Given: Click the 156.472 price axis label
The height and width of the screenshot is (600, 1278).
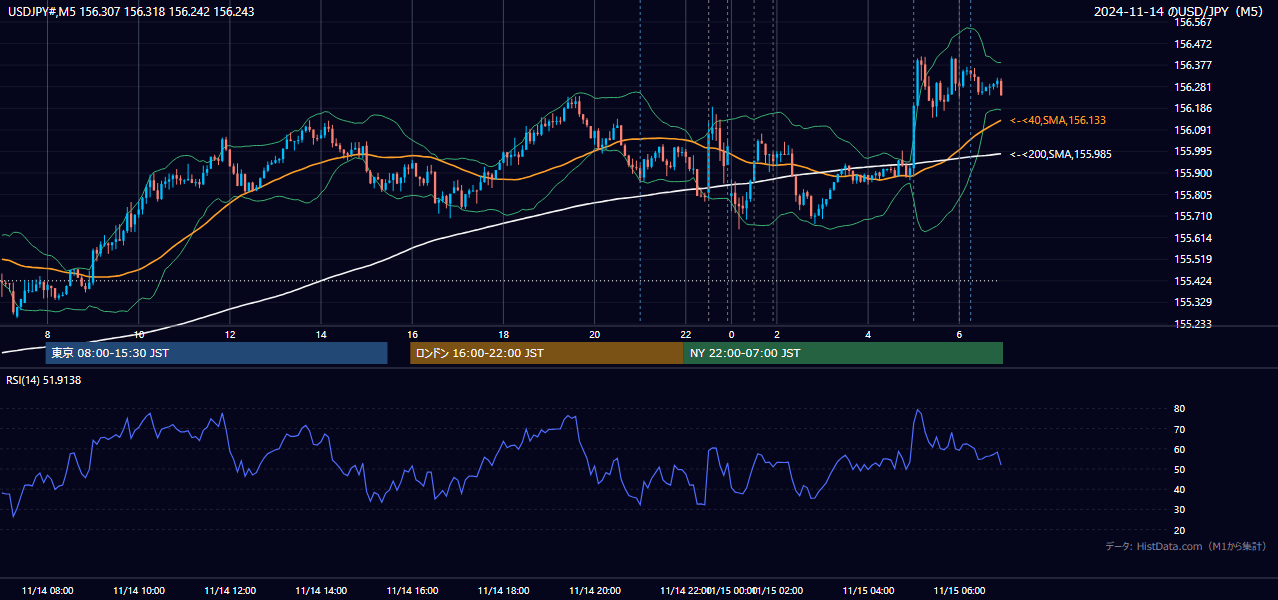Looking at the screenshot, I should pyautogui.click(x=1193, y=44).
